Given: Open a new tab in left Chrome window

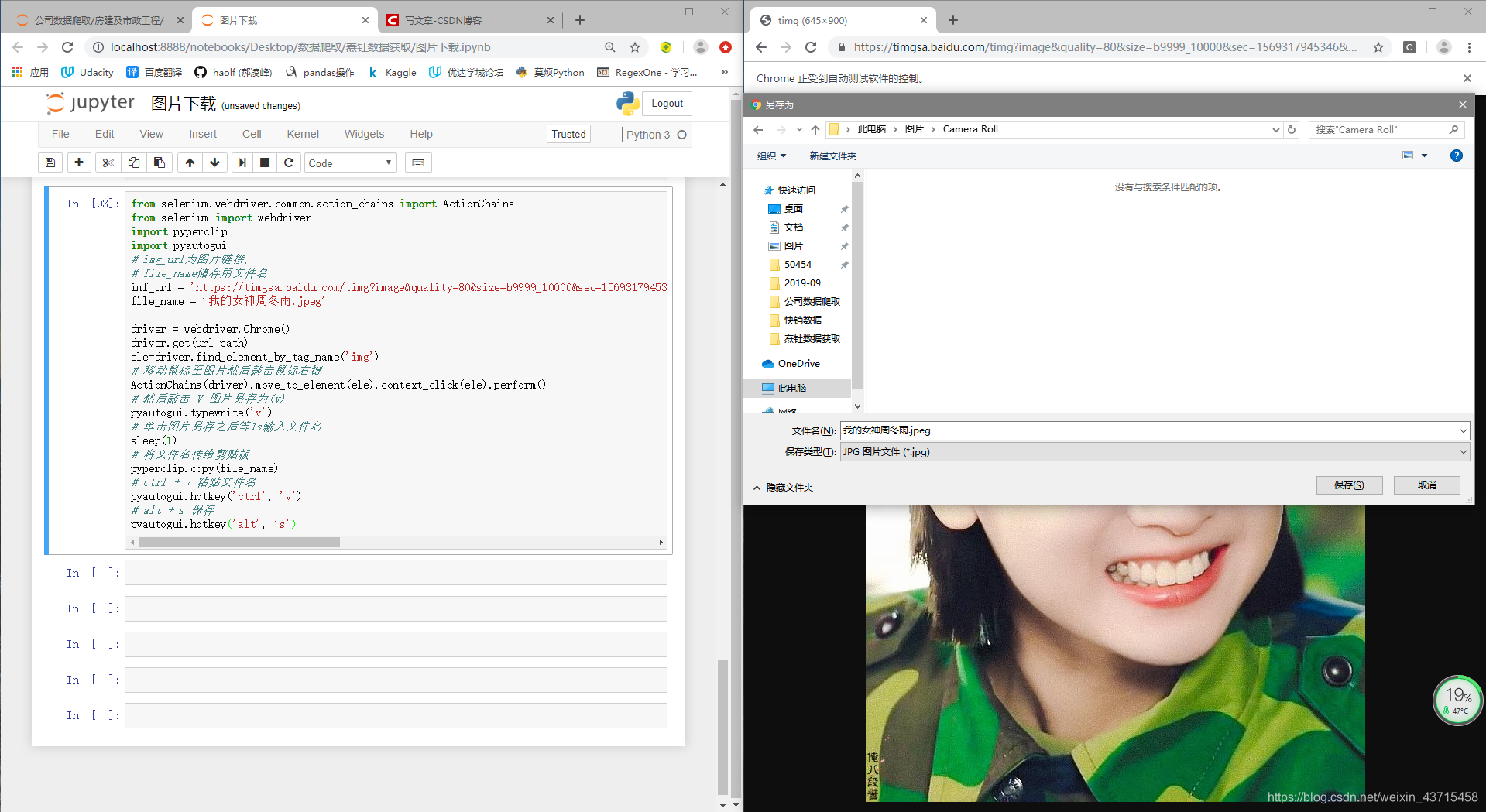Looking at the screenshot, I should [x=580, y=20].
